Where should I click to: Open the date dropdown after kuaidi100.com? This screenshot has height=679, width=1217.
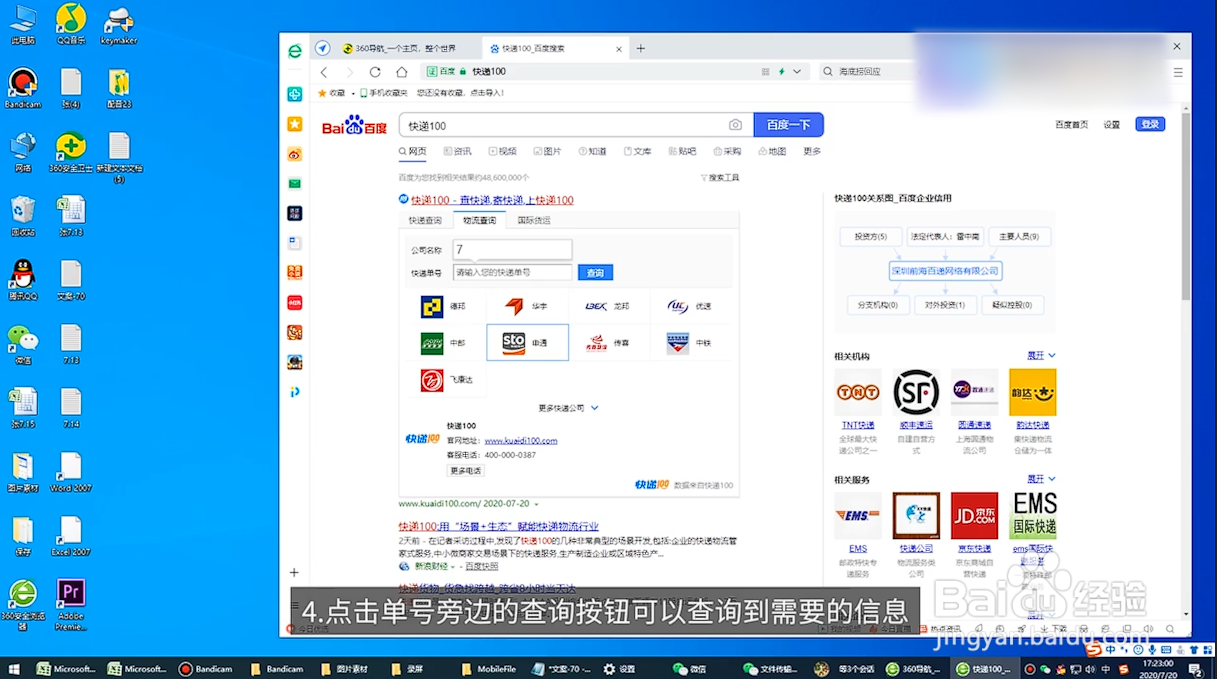point(536,504)
